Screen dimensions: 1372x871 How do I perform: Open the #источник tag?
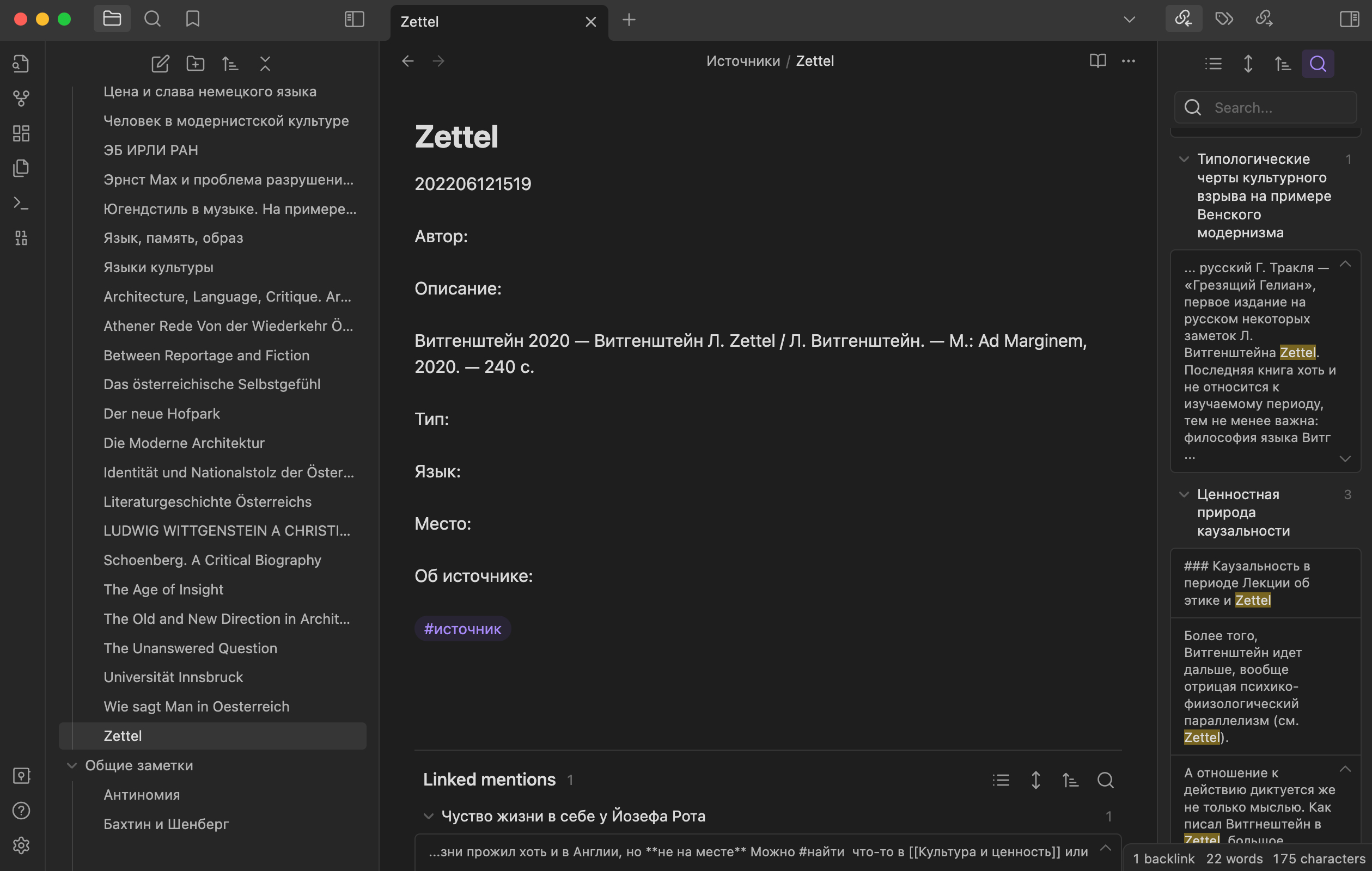tap(462, 629)
